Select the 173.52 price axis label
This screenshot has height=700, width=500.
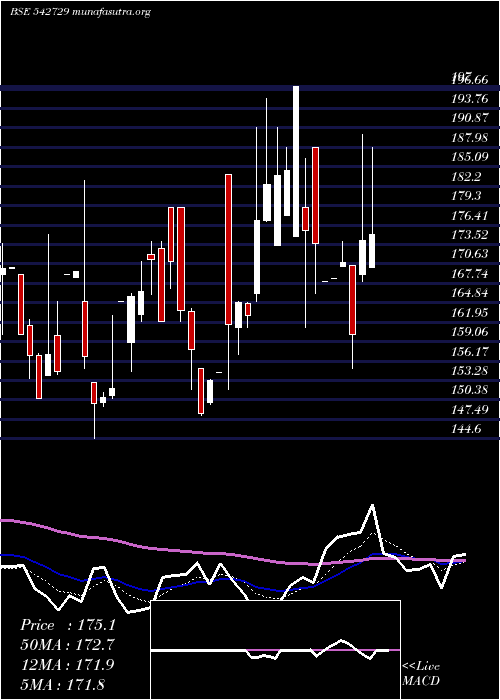click(470, 235)
